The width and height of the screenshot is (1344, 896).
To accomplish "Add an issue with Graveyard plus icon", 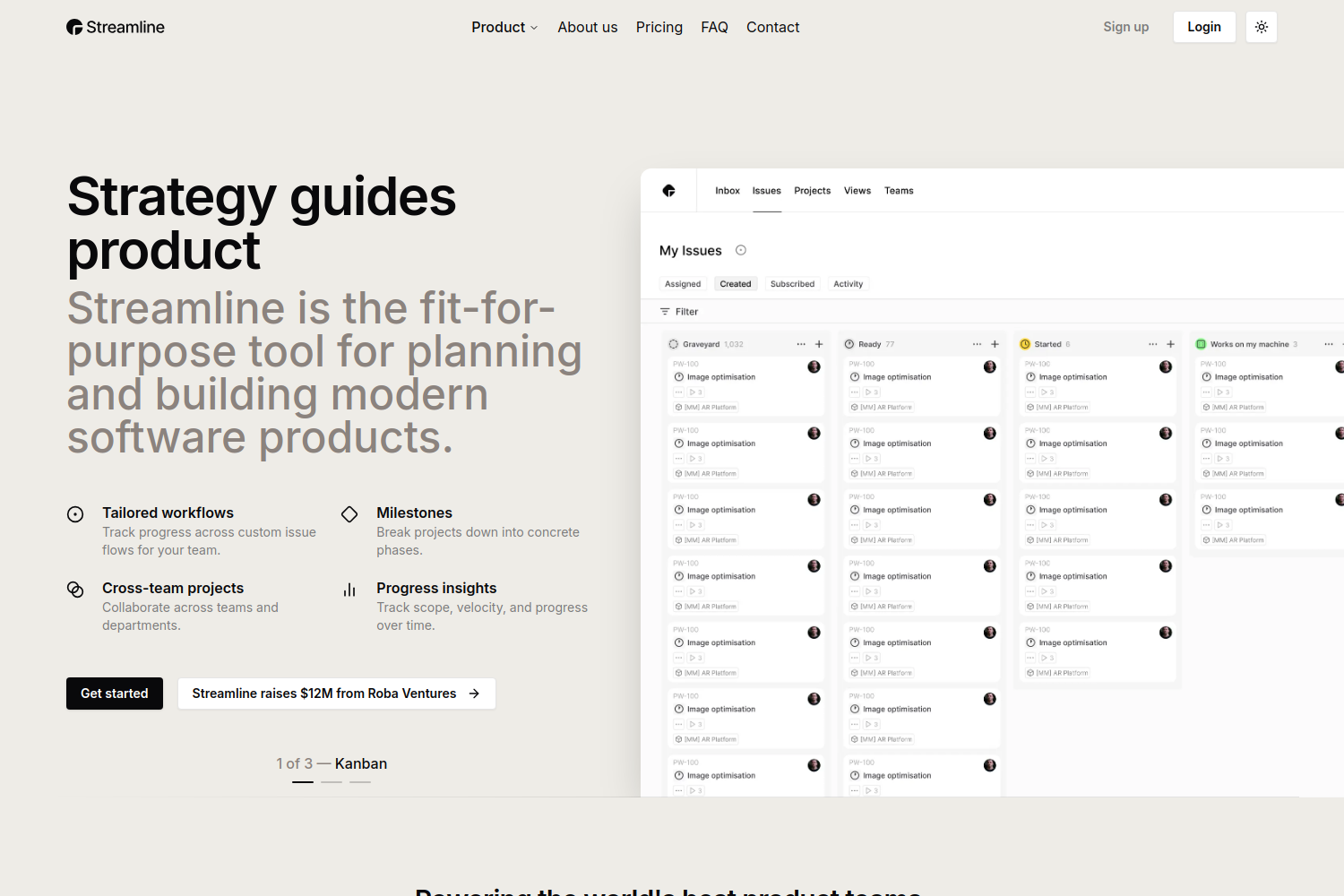I will (x=819, y=344).
